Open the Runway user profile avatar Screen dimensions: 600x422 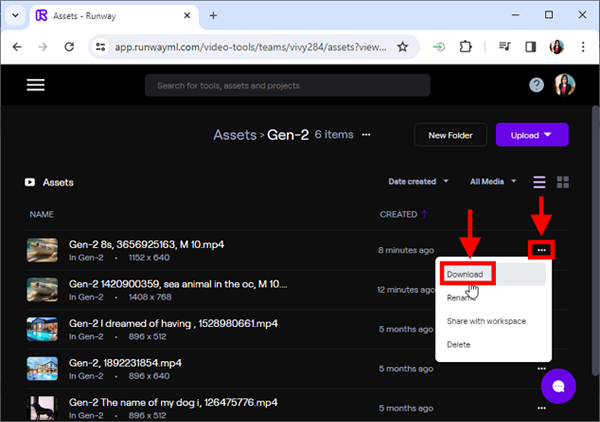click(x=564, y=85)
